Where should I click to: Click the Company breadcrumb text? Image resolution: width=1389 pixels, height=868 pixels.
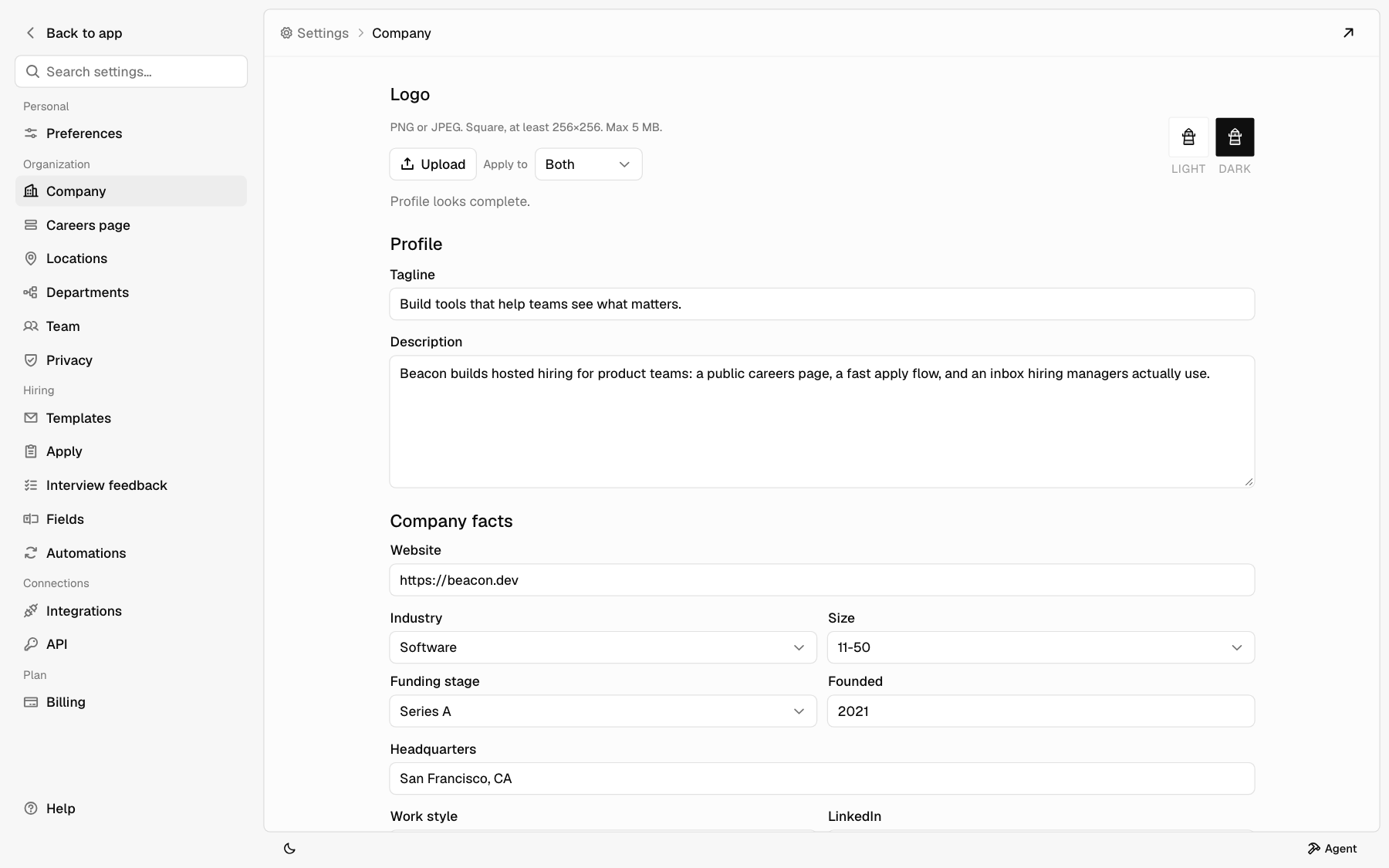(x=401, y=33)
